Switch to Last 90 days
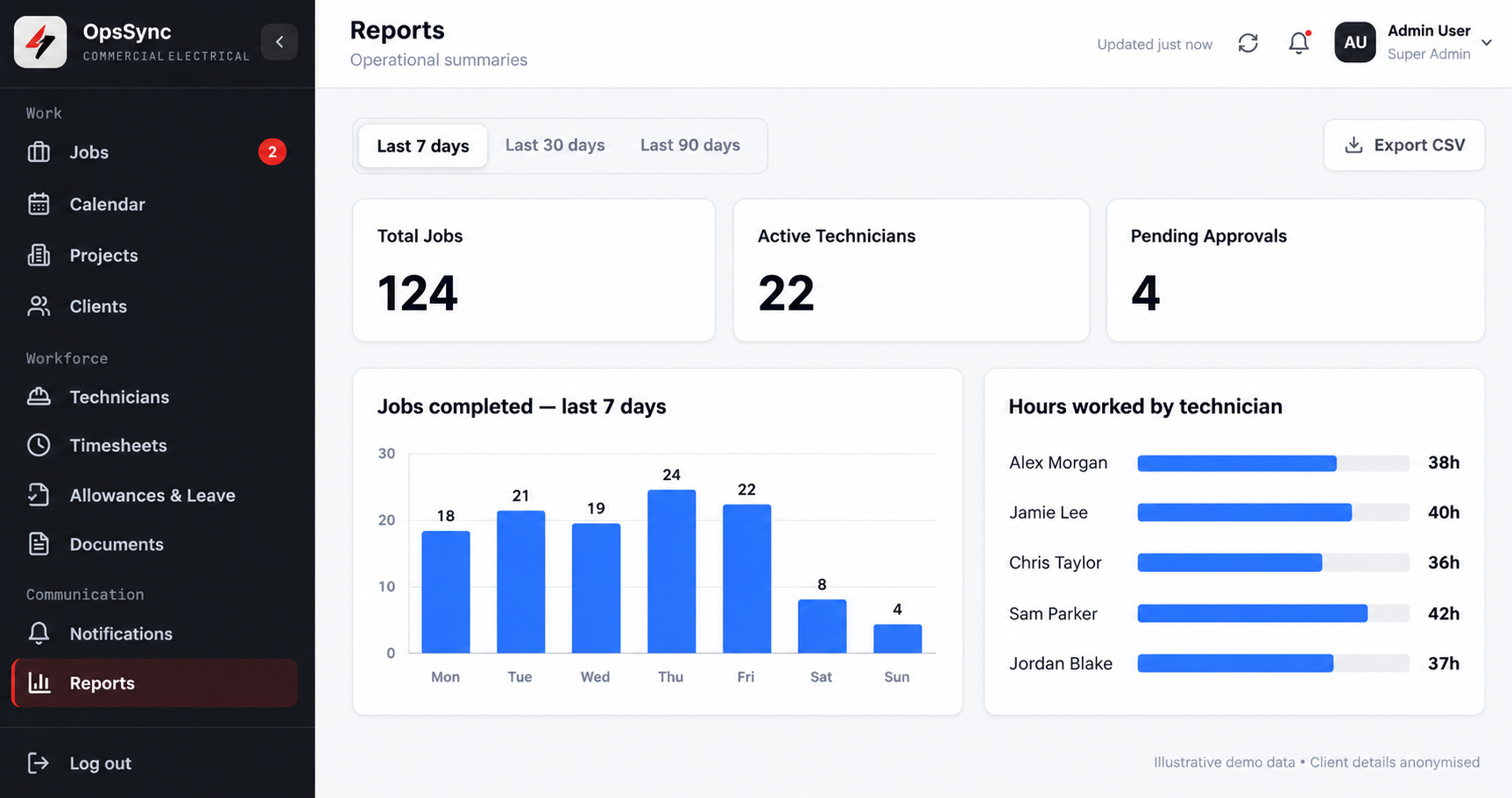 pos(690,145)
